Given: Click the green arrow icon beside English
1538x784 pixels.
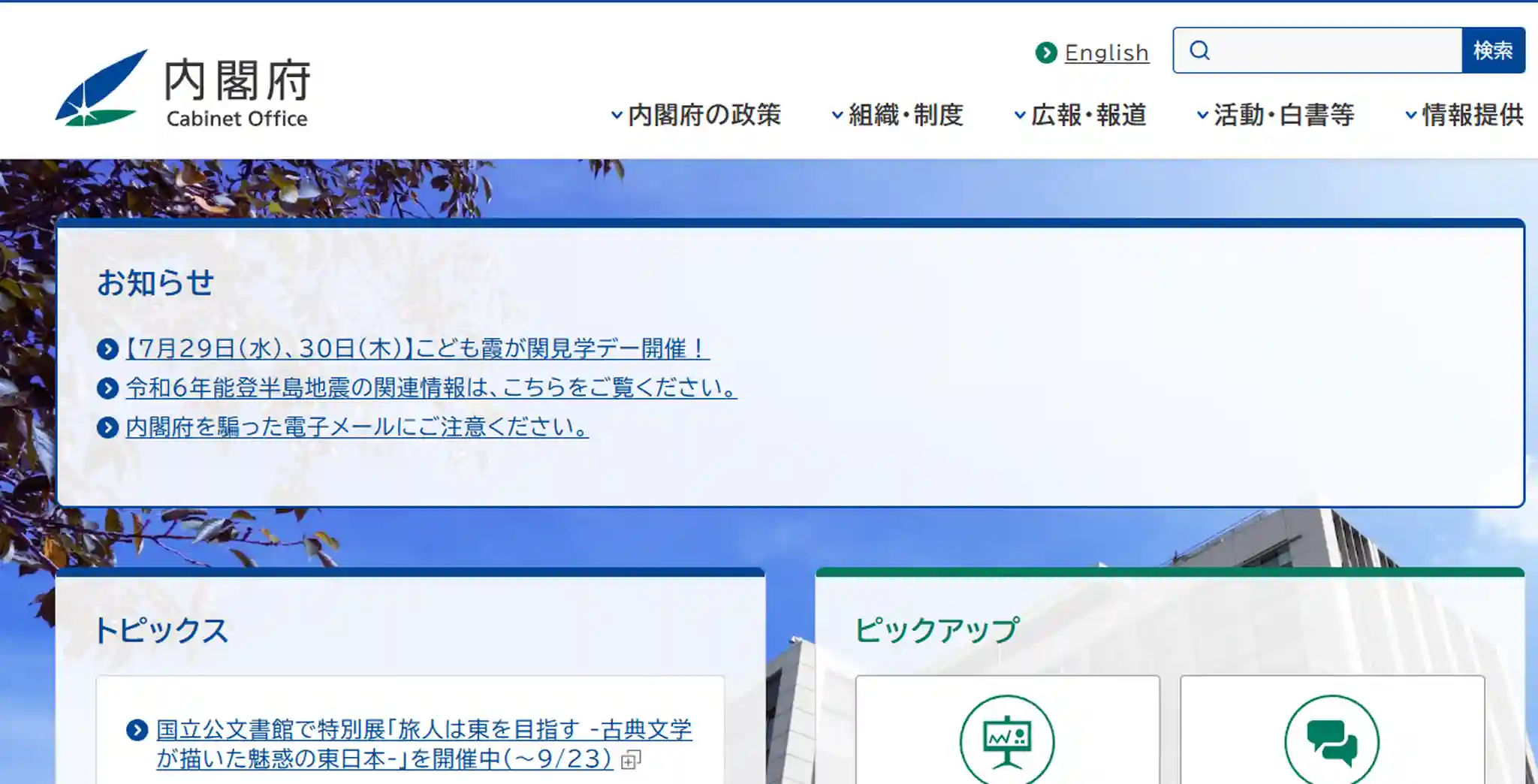Looking at the screenshot, I should coord(1046,53).
